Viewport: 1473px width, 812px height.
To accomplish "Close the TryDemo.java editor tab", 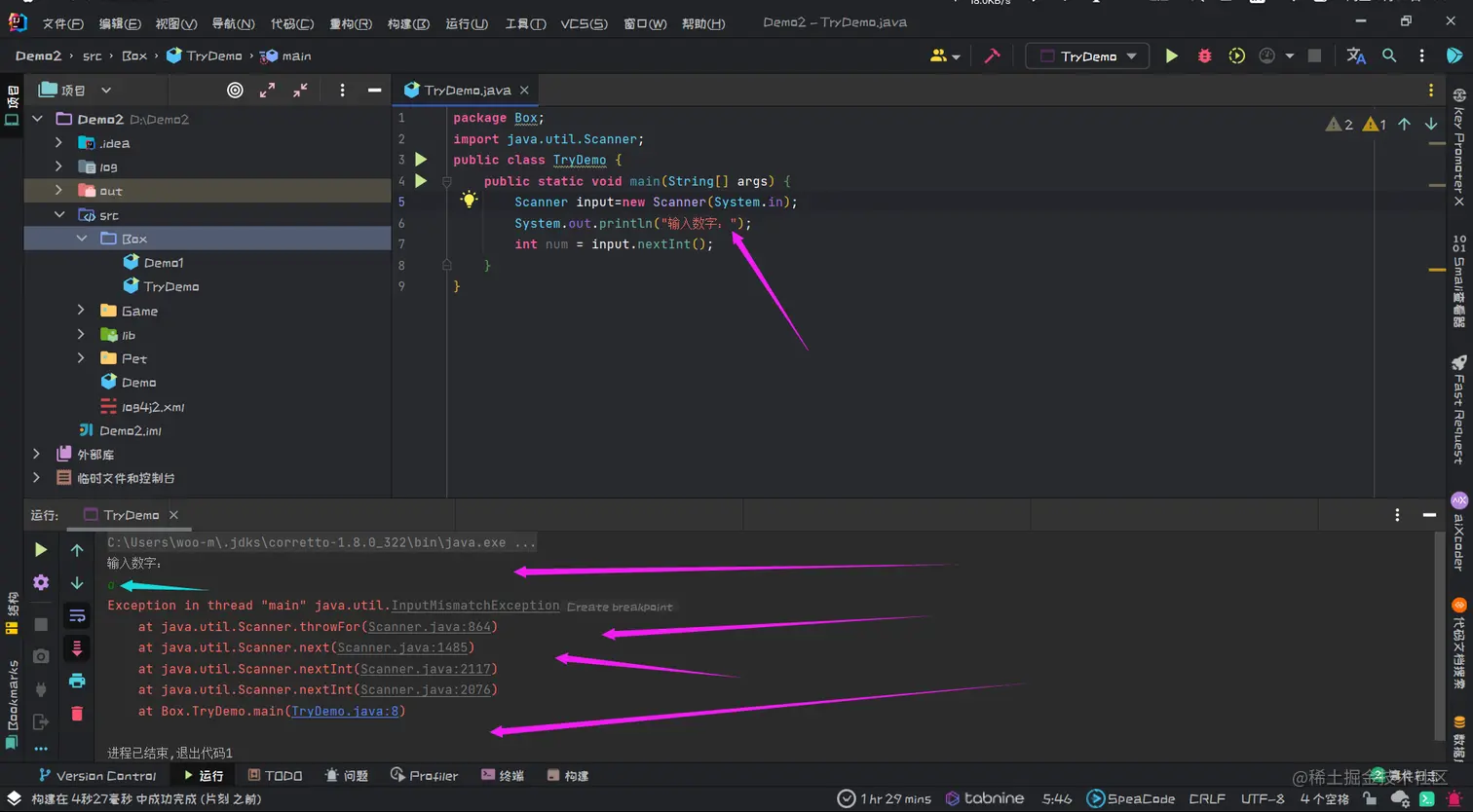I will pyautogui.click(x=524, y=90).
